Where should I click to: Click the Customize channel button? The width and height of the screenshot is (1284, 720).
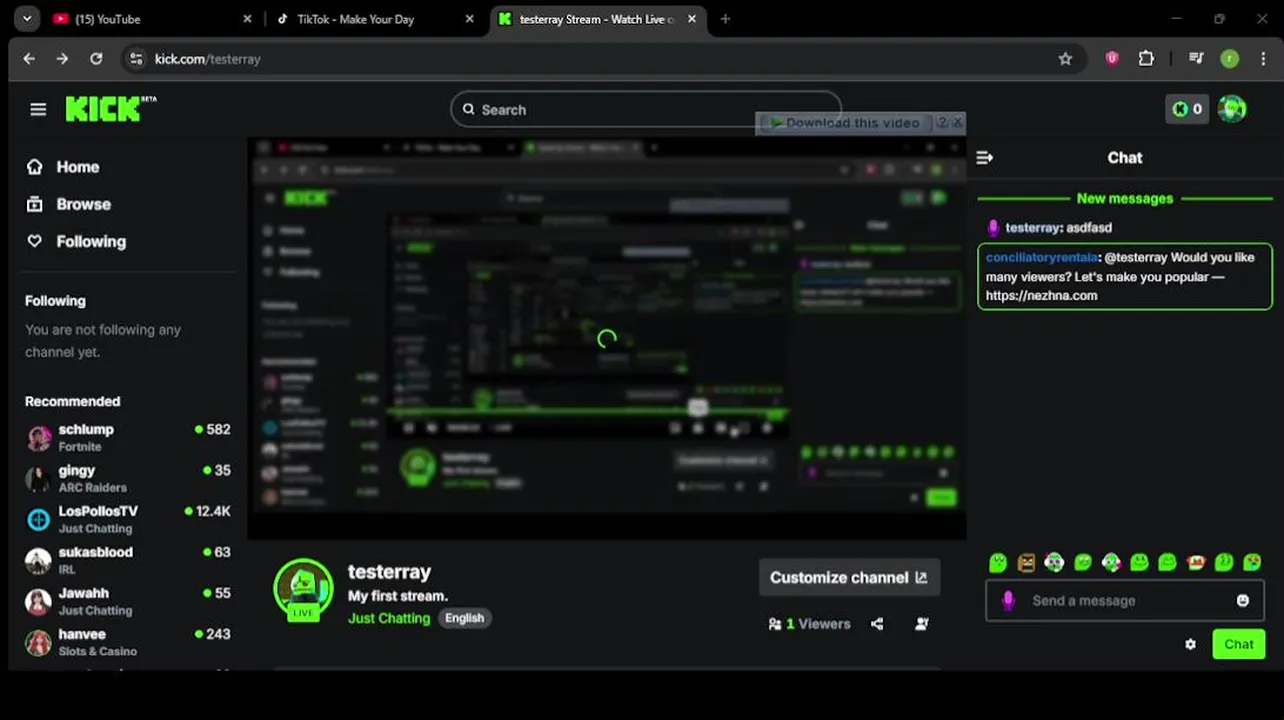[849, 578]
